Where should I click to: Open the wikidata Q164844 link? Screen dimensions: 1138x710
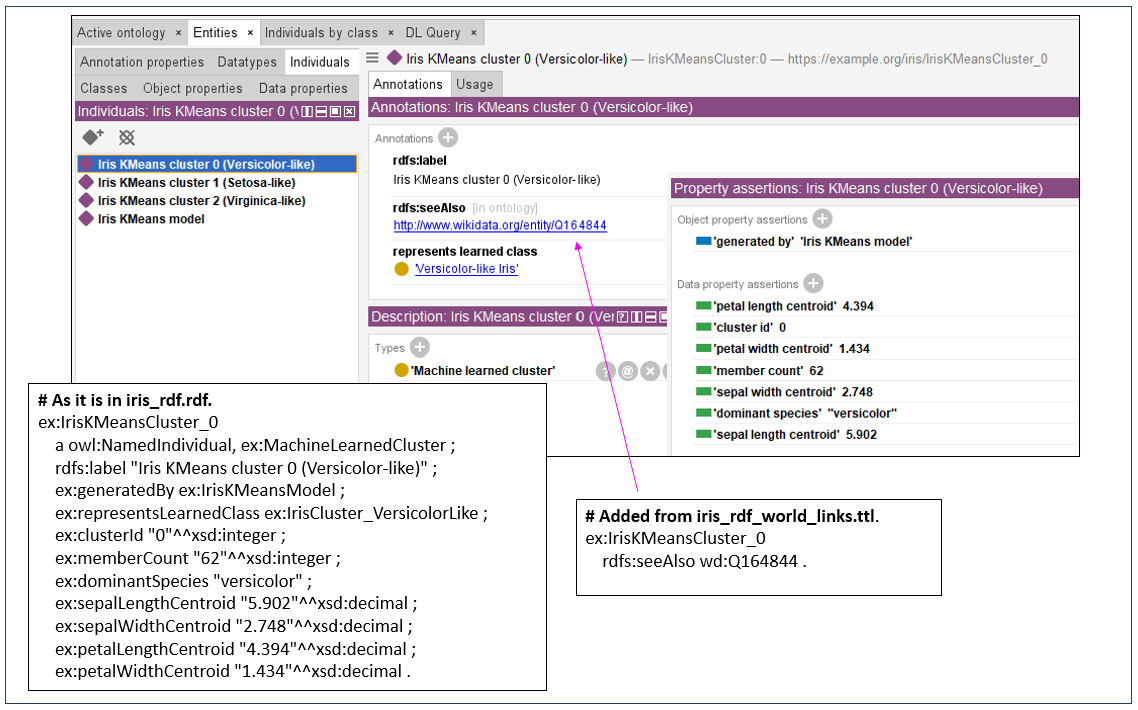pos(499,225)
